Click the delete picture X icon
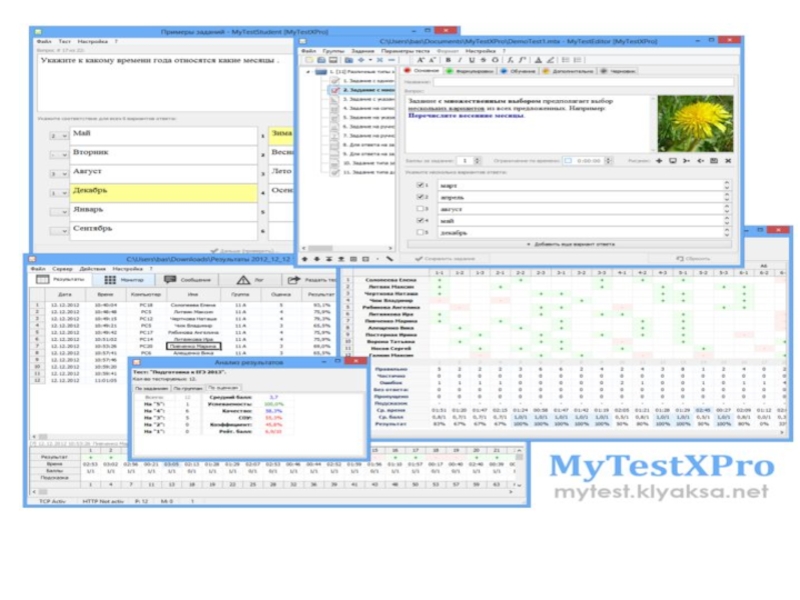This screenshot has width=800, height=600. click(x=728, y=160)
